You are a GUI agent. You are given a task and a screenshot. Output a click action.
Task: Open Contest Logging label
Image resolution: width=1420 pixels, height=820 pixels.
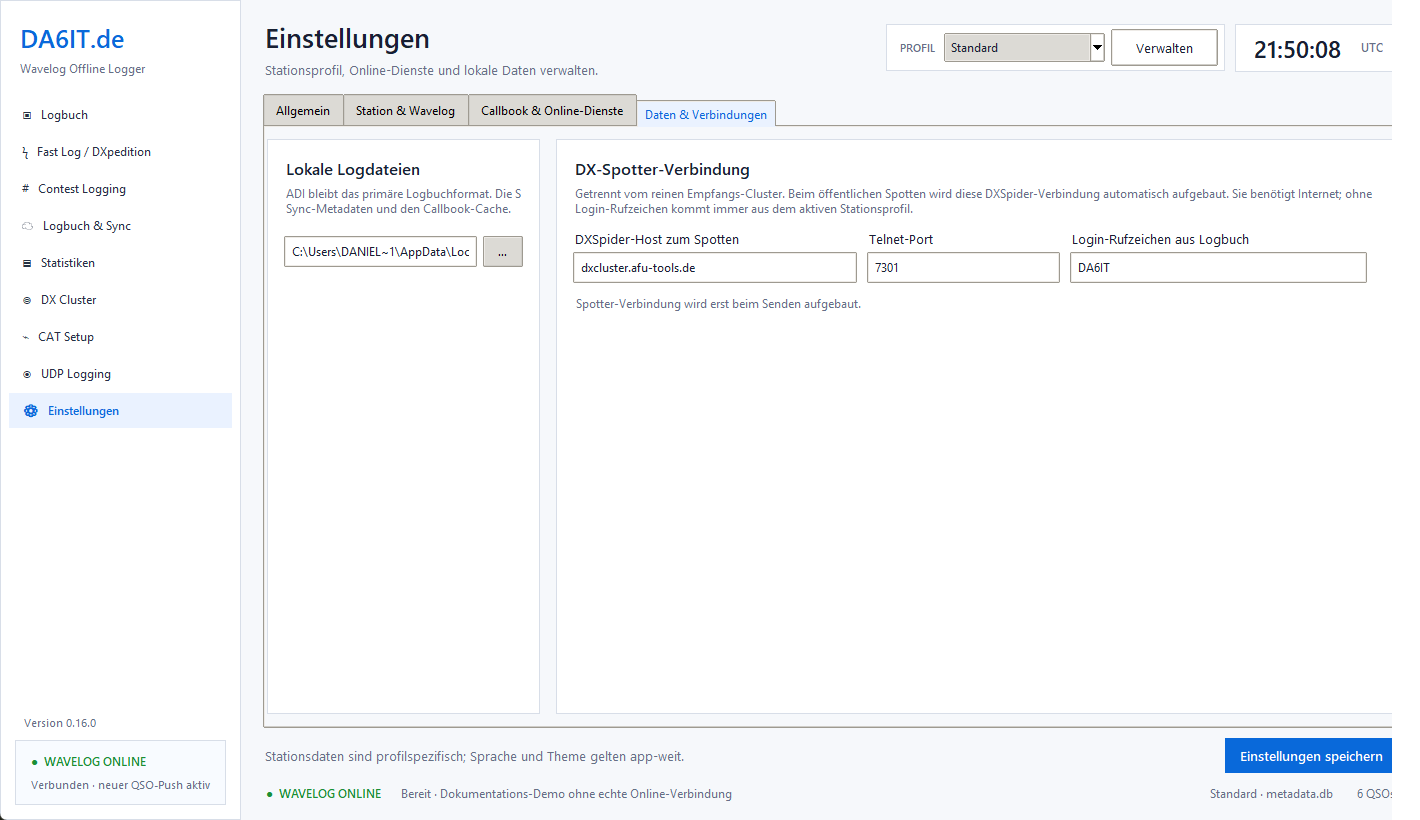[x=82, y=189]
